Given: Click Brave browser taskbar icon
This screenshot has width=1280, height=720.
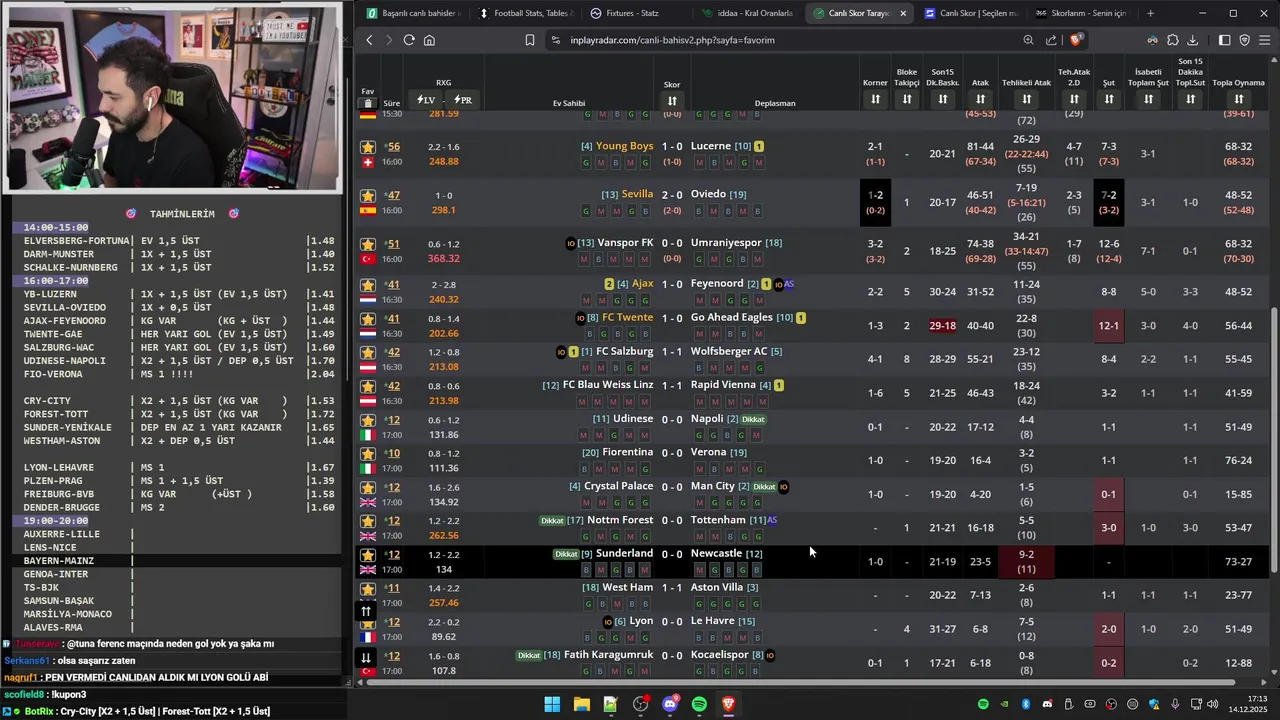Looking at the screenshot, I should 729,704.
